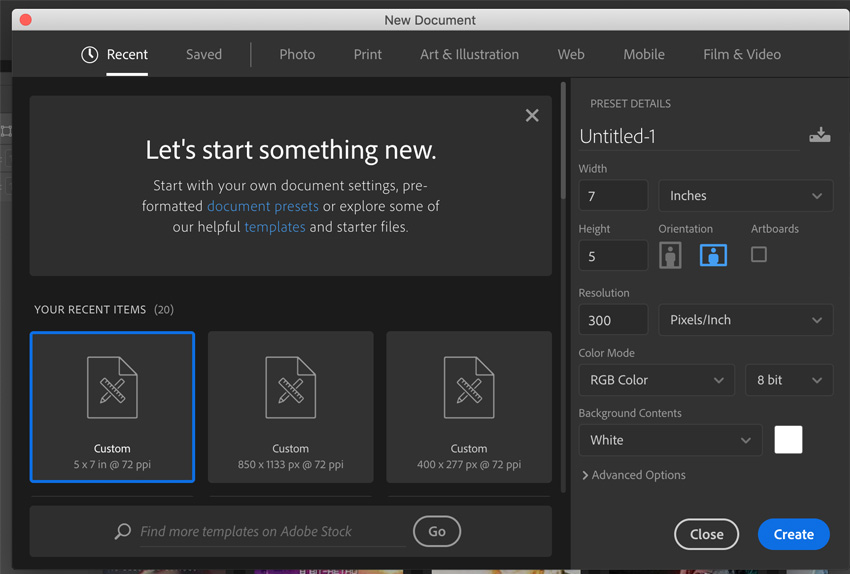Enable the Artboards checkbox

tap(758, 254)
